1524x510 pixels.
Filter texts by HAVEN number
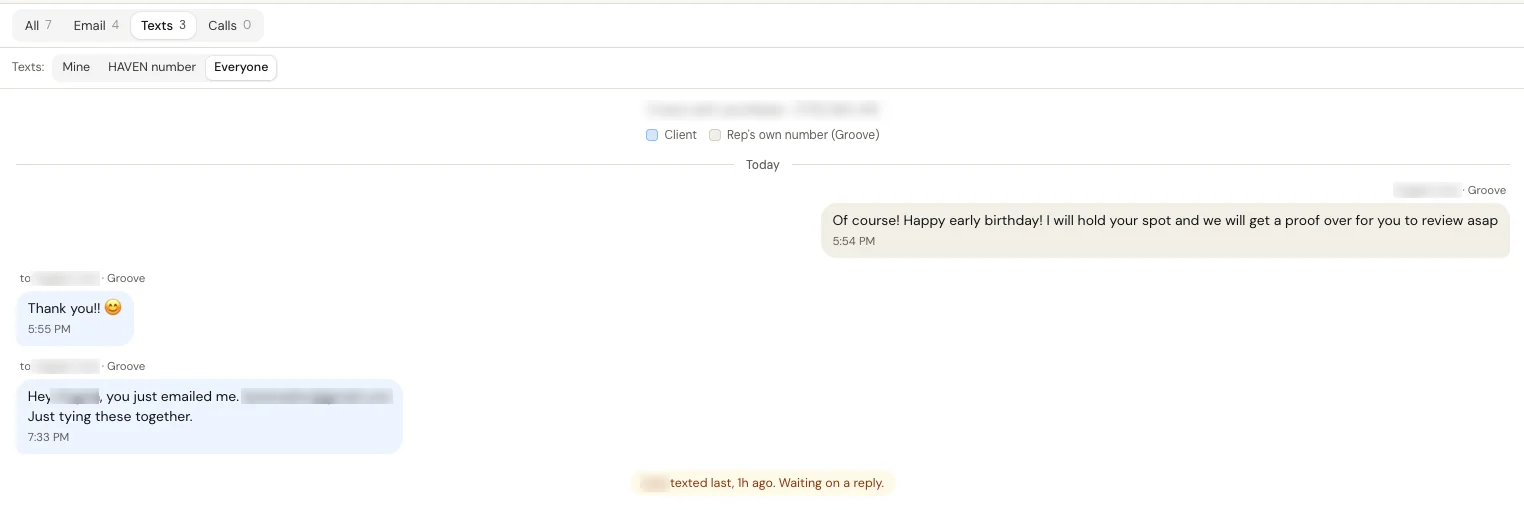click(x=152, y=67)
